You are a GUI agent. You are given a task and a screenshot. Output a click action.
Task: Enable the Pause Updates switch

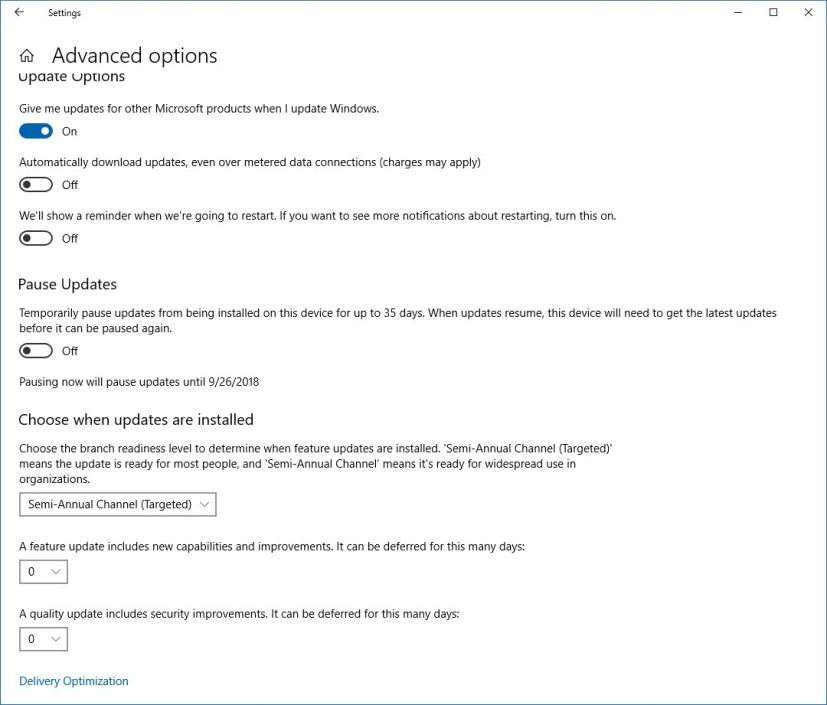coord(35,351)
